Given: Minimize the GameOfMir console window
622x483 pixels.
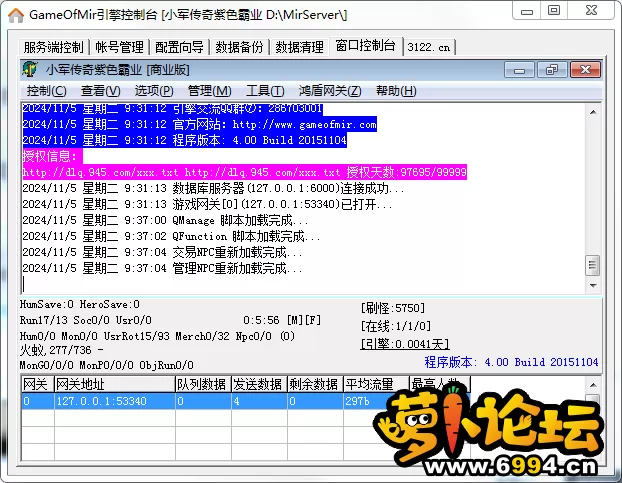Looking at the screenshot, I should pos(527,11).
